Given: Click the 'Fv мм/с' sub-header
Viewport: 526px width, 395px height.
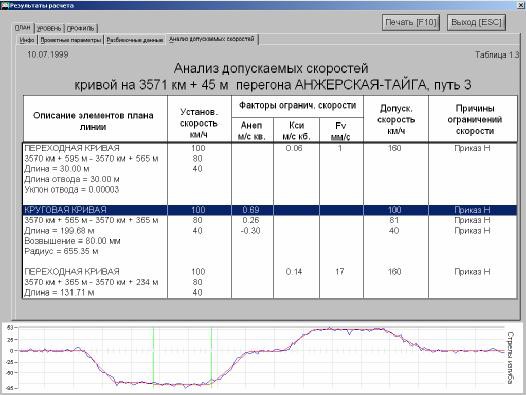Looking at the screenshot, I should [340, 131].
